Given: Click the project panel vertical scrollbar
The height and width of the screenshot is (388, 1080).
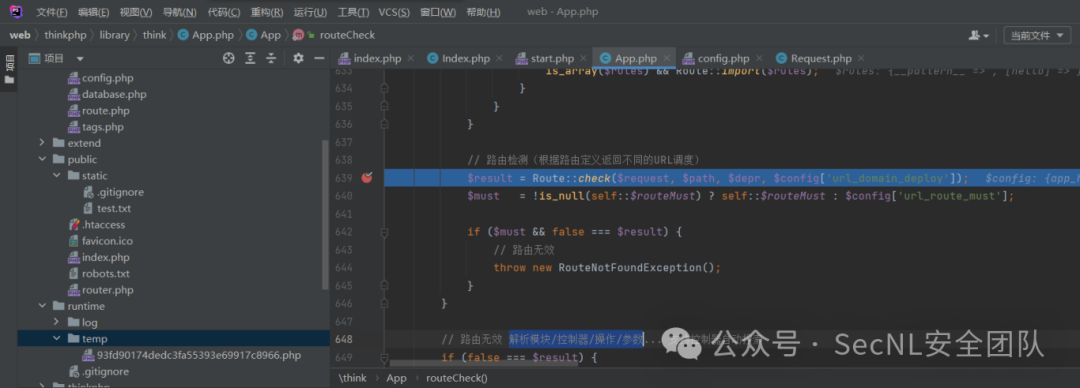Looking at the screenshot, I should tap(326, 214).
